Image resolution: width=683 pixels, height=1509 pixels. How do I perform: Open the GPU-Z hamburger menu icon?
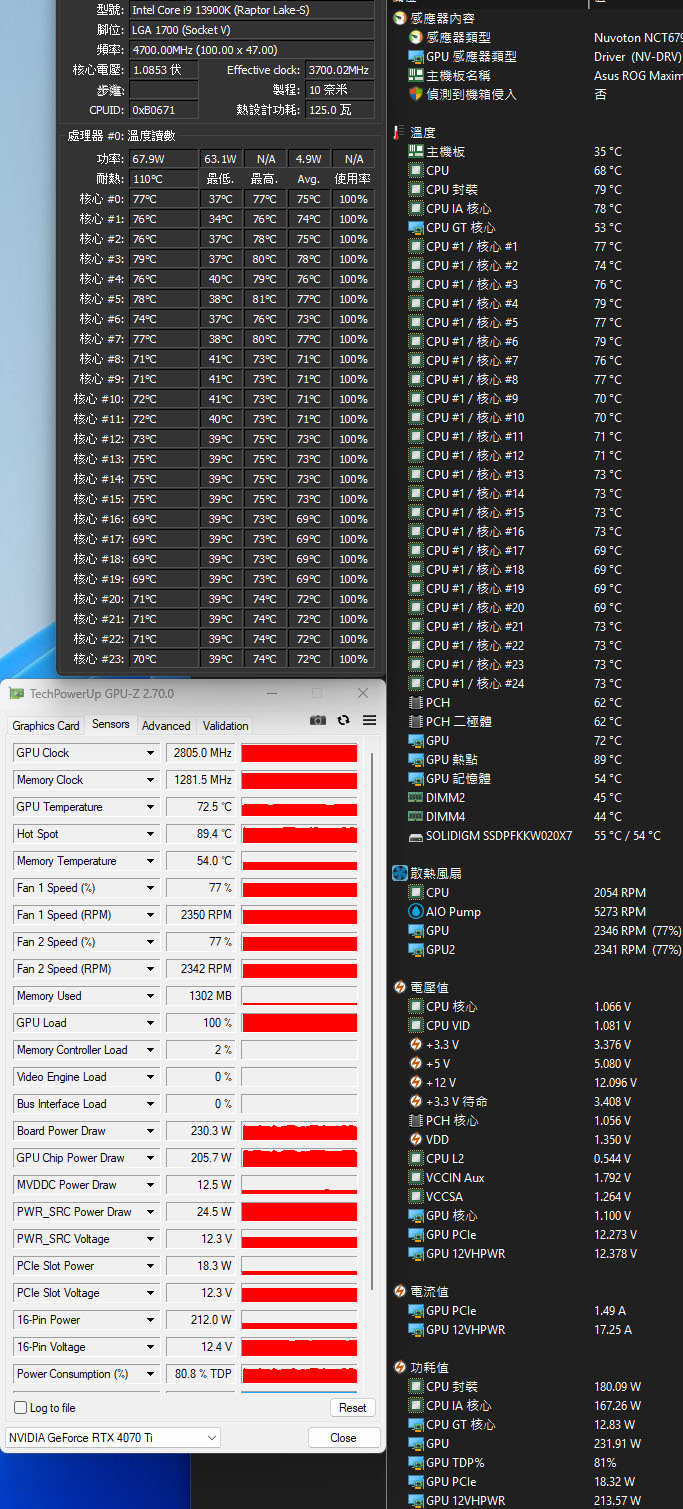coord(370,720)
